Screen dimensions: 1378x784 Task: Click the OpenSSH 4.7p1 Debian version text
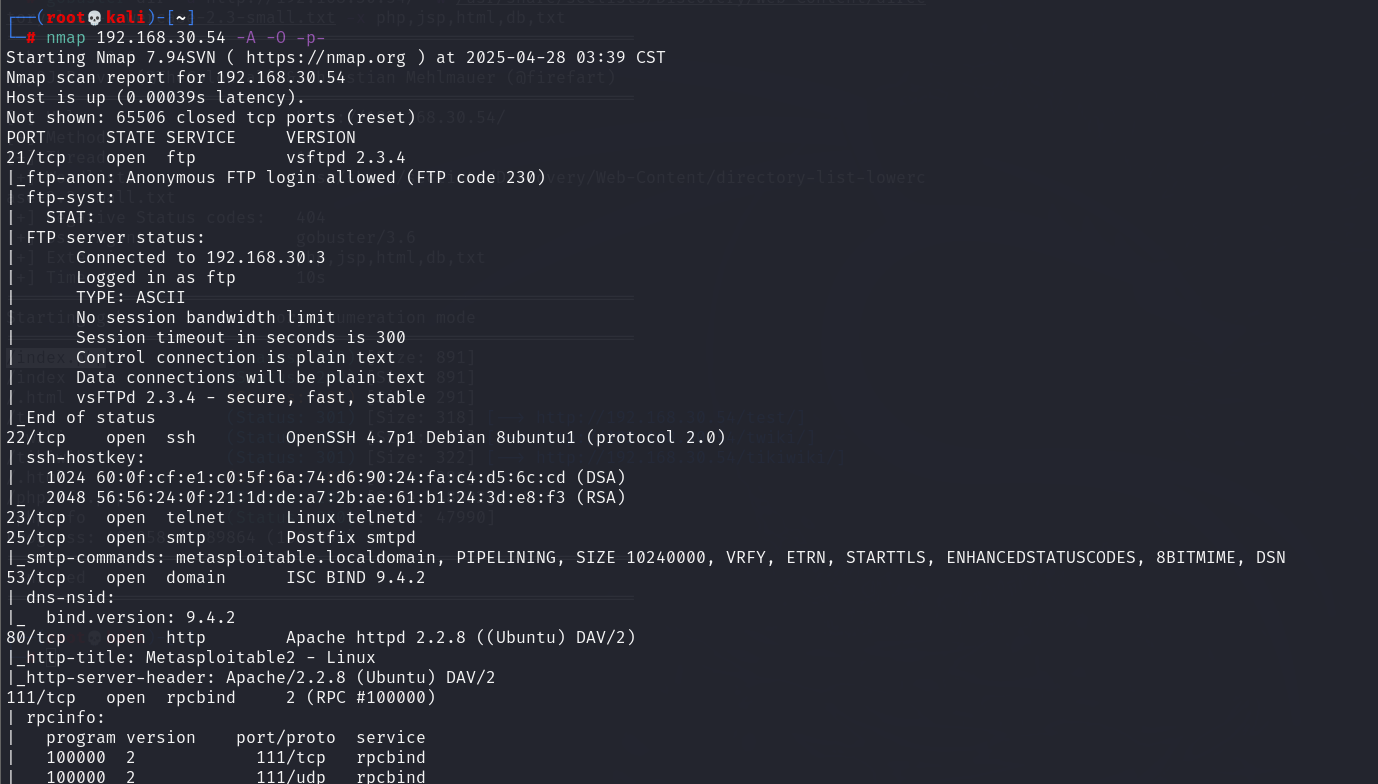(x=506, y=437)
